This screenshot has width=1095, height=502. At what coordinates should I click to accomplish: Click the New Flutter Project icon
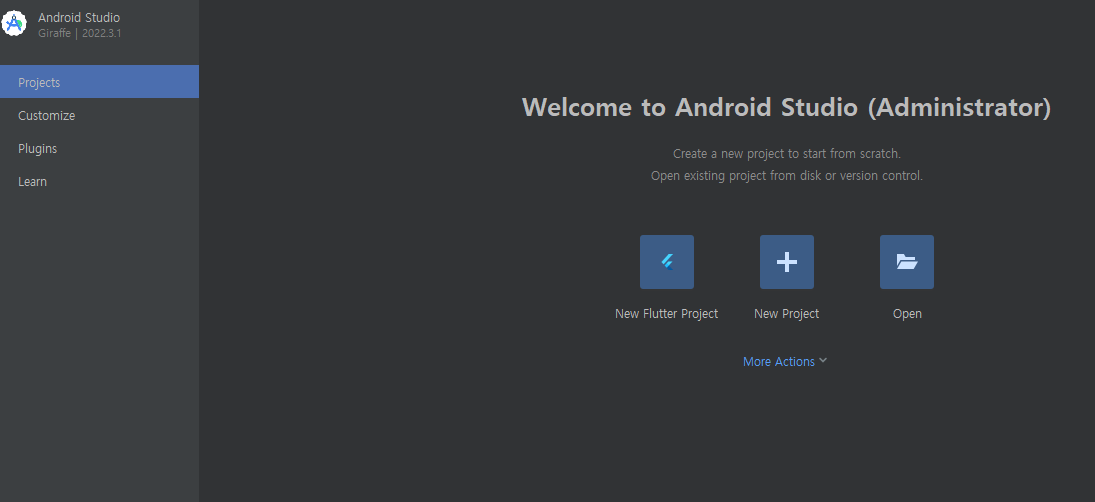tap(667, 262)
